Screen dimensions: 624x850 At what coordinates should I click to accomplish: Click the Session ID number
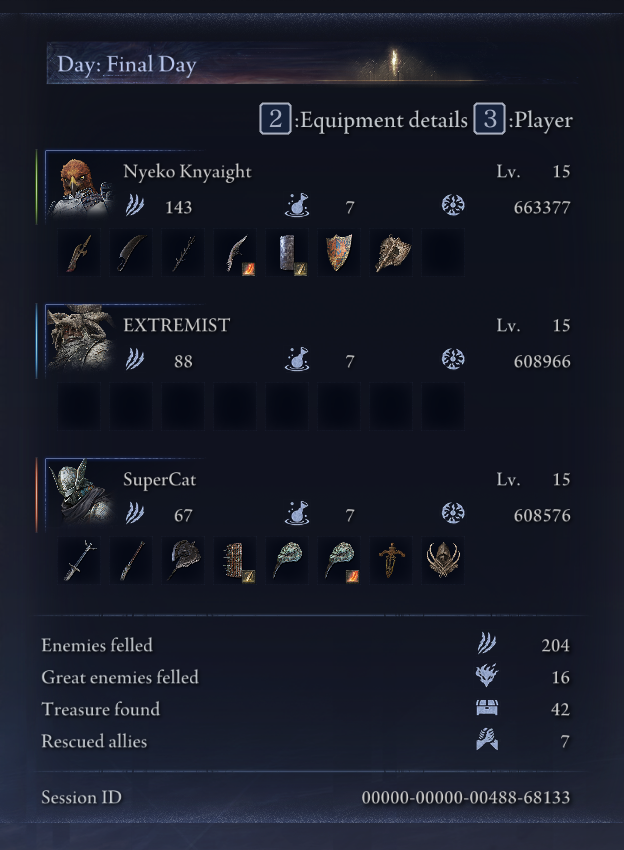466,797
